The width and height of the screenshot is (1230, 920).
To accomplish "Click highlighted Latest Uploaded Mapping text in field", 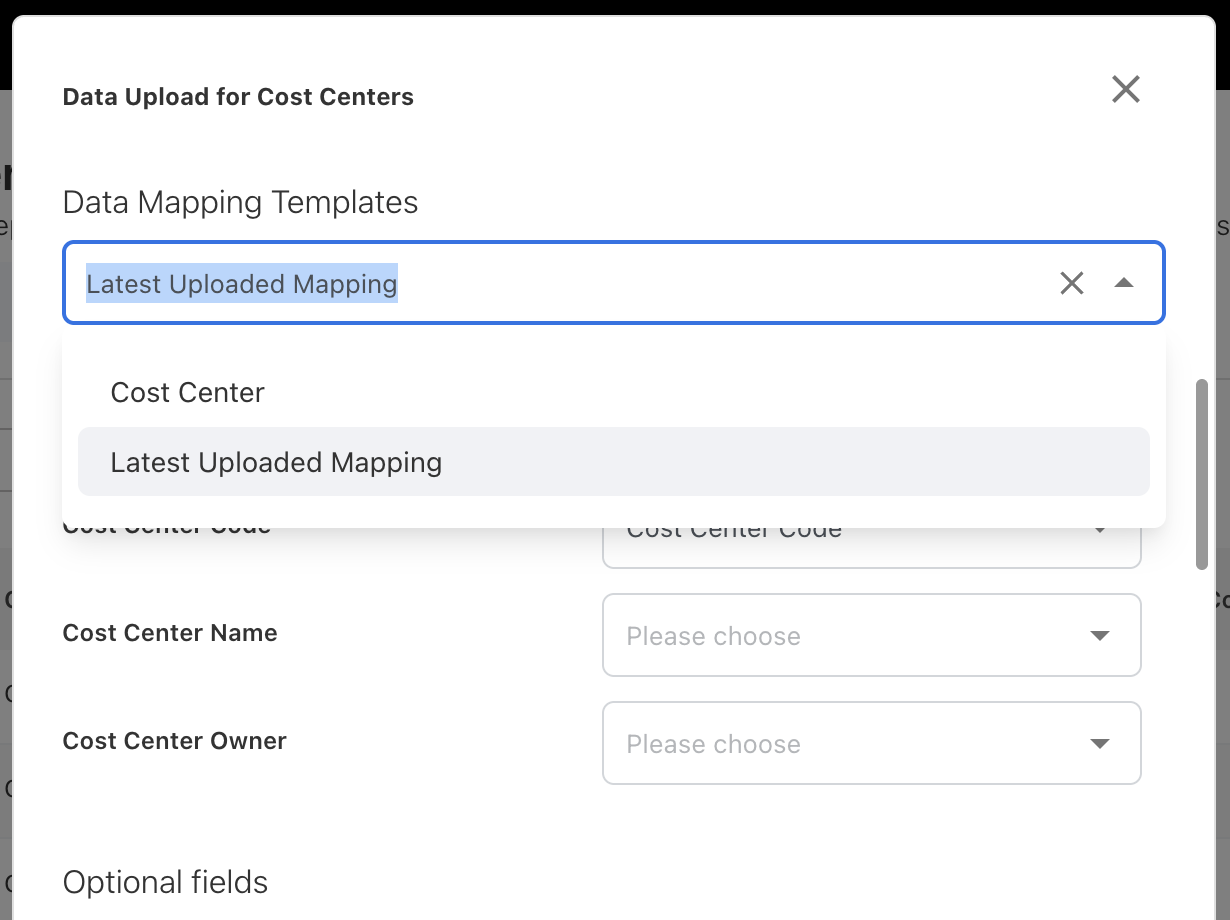I will pyautogui.click(x=242, y=284).
